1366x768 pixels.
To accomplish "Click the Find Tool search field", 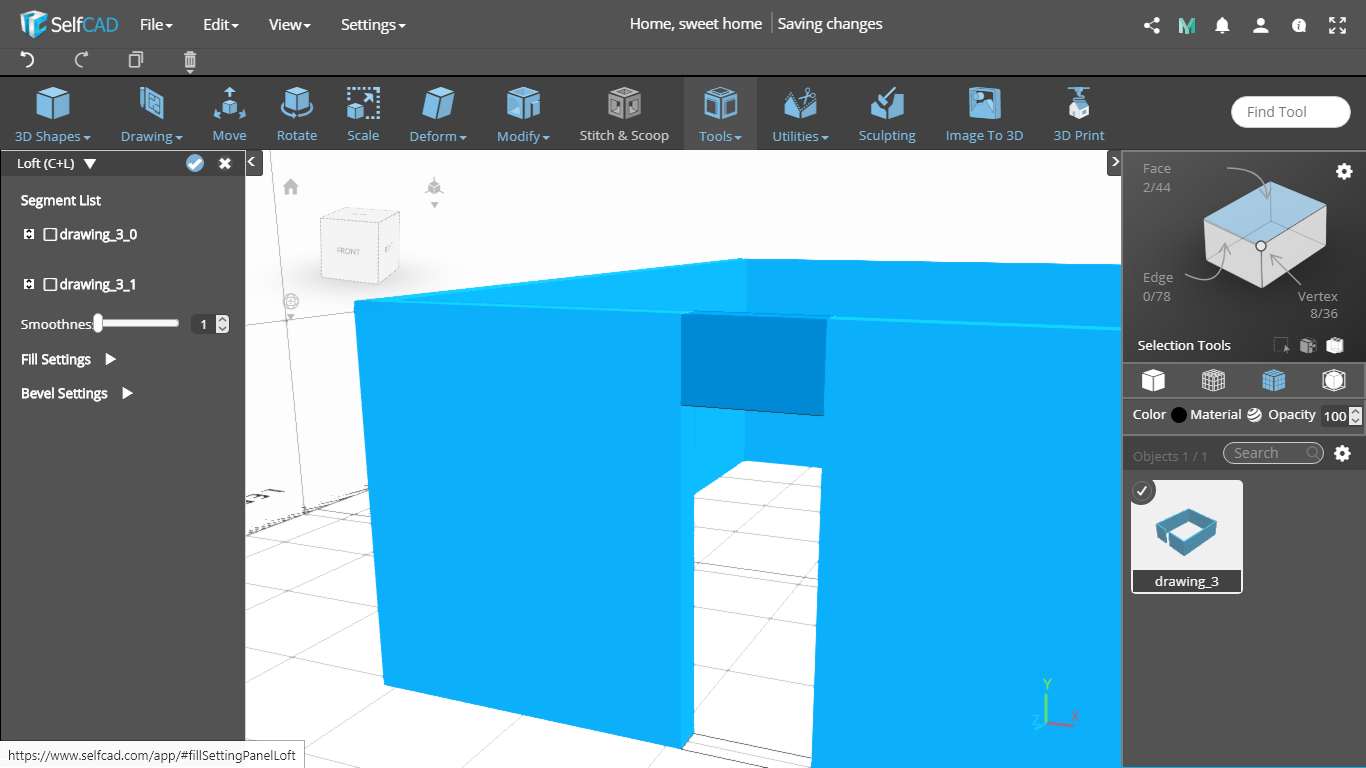I will click(x=1291, y=112).
